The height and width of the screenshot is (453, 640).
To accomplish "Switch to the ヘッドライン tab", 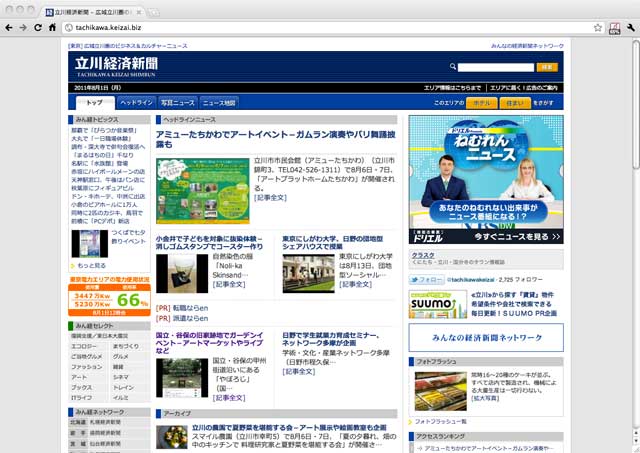I will tap(136, 102).
